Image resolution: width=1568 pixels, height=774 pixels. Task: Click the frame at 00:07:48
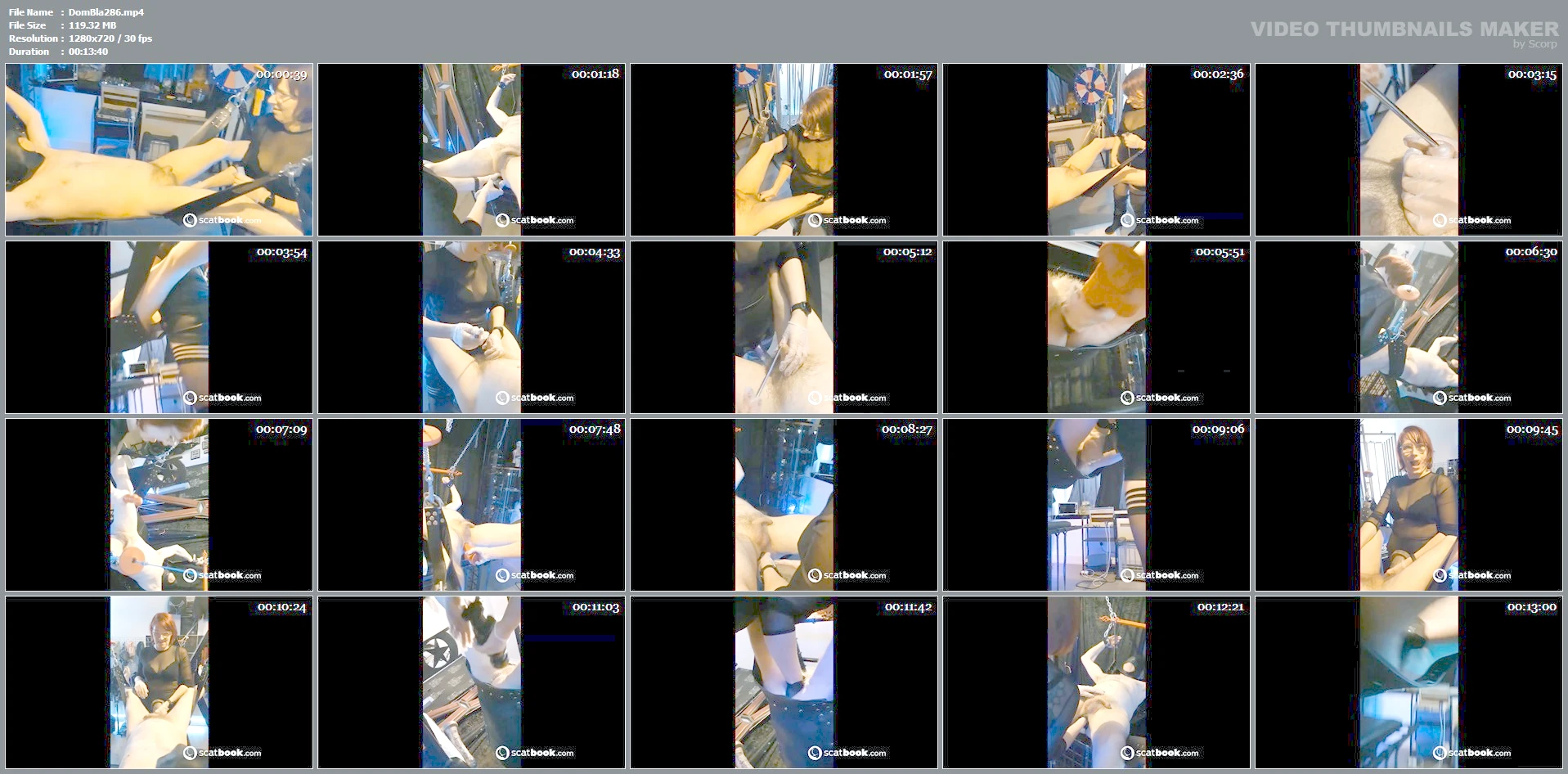[x=471, y=505]
